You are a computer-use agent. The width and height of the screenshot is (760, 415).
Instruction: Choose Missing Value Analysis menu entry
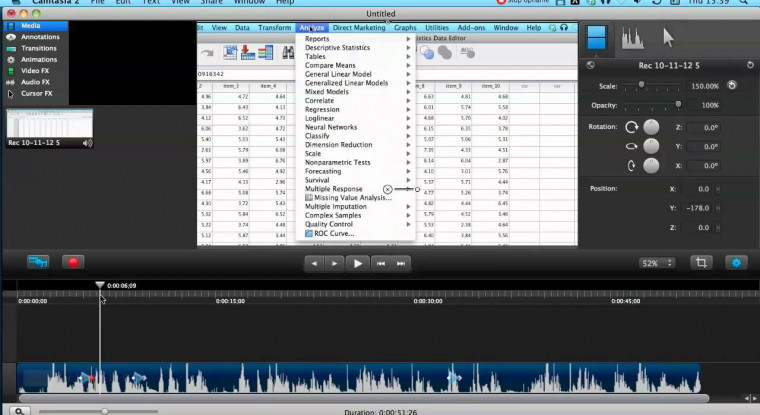tap(355, 197)
